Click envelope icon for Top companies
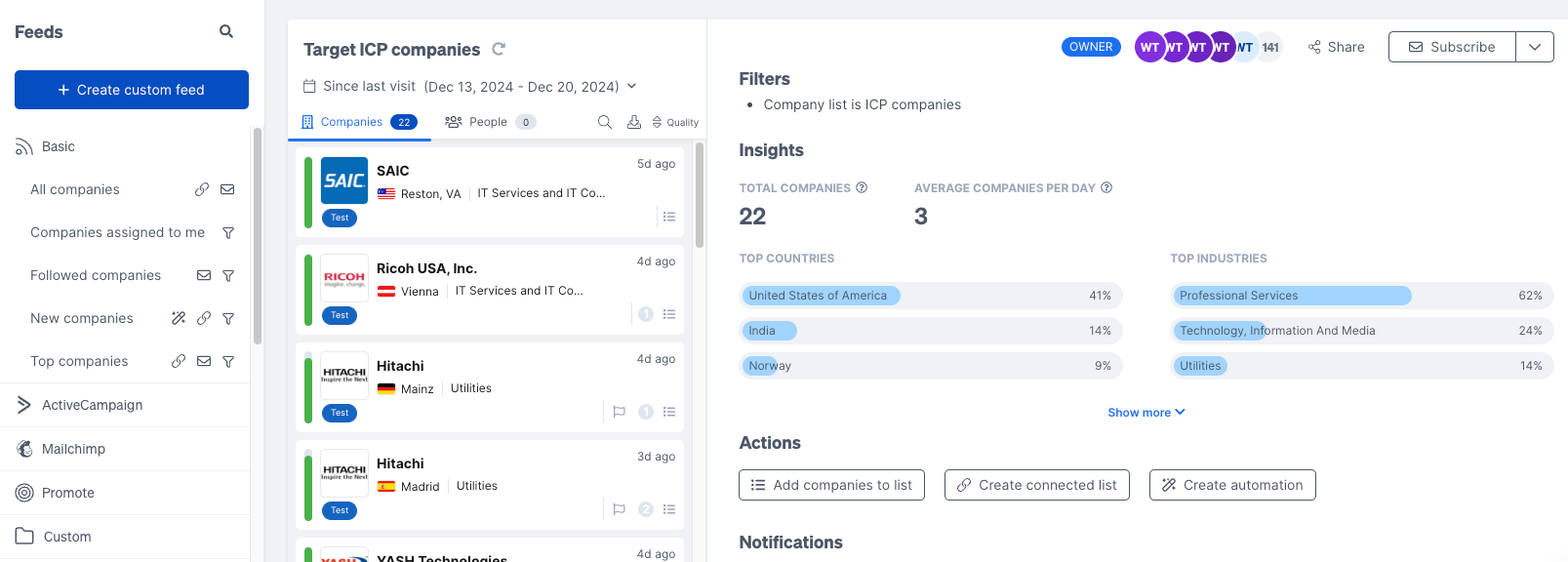The height and width of the screenshot is (562, 1568). (x=204, y=361)
